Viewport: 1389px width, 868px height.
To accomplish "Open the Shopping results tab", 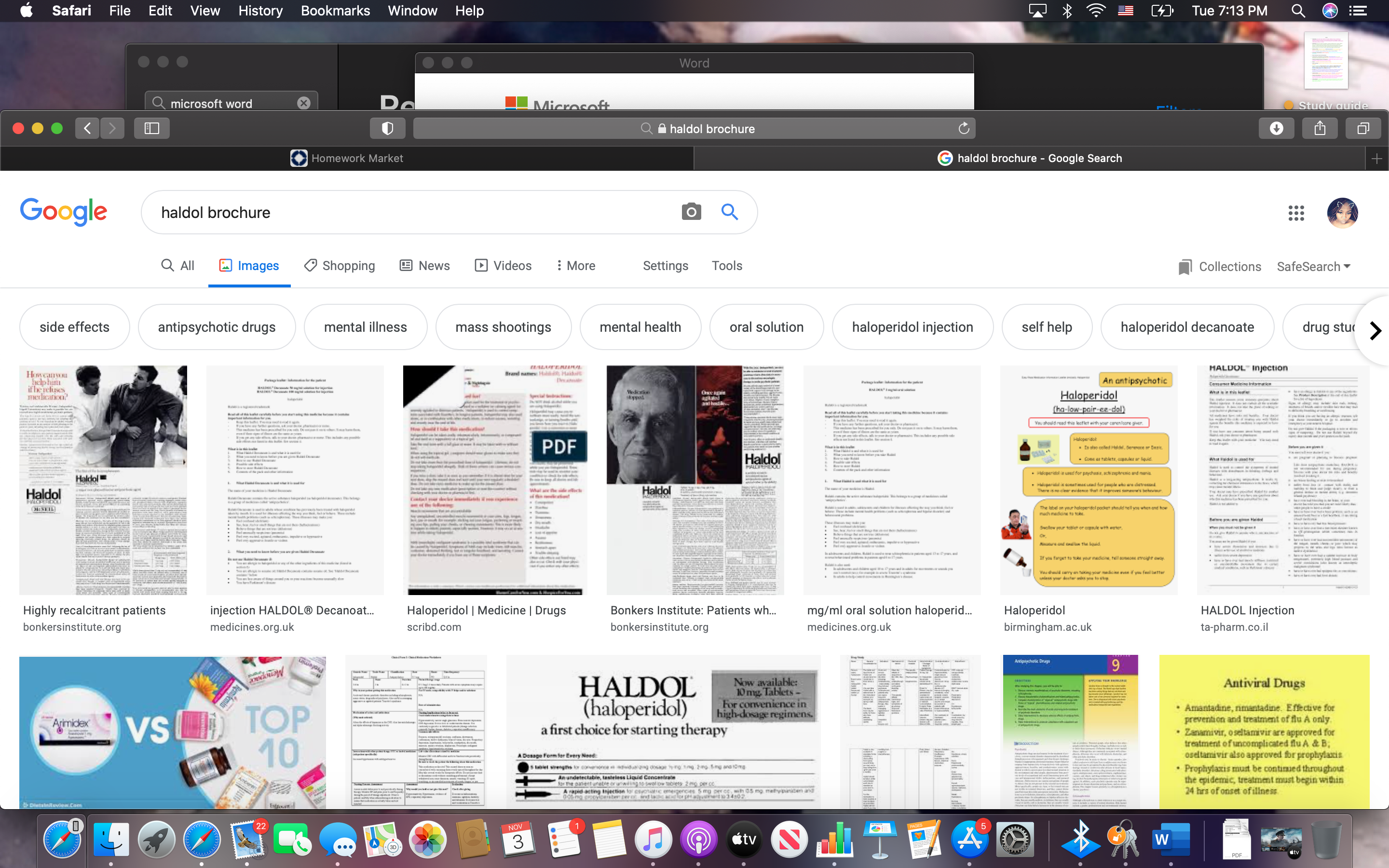I will tap(339, 266).
